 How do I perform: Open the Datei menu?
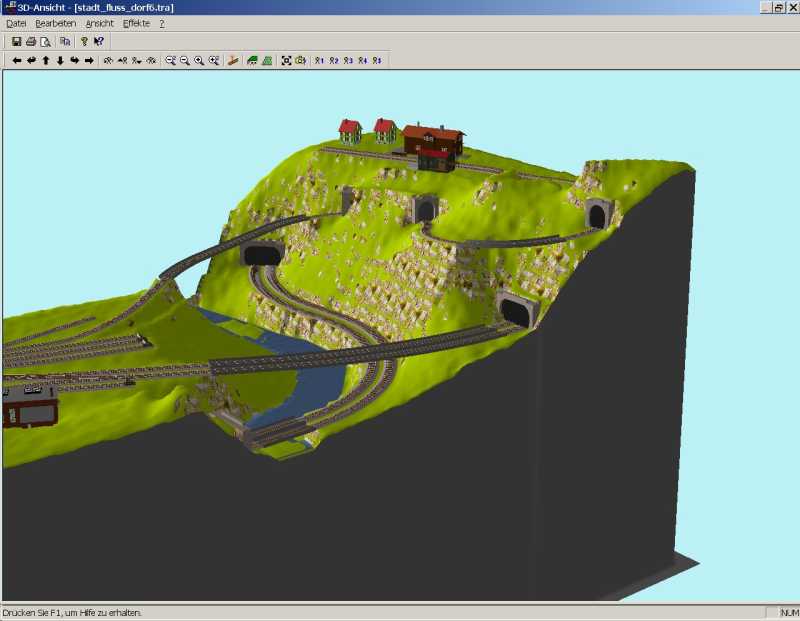click(x=16, y=23)
